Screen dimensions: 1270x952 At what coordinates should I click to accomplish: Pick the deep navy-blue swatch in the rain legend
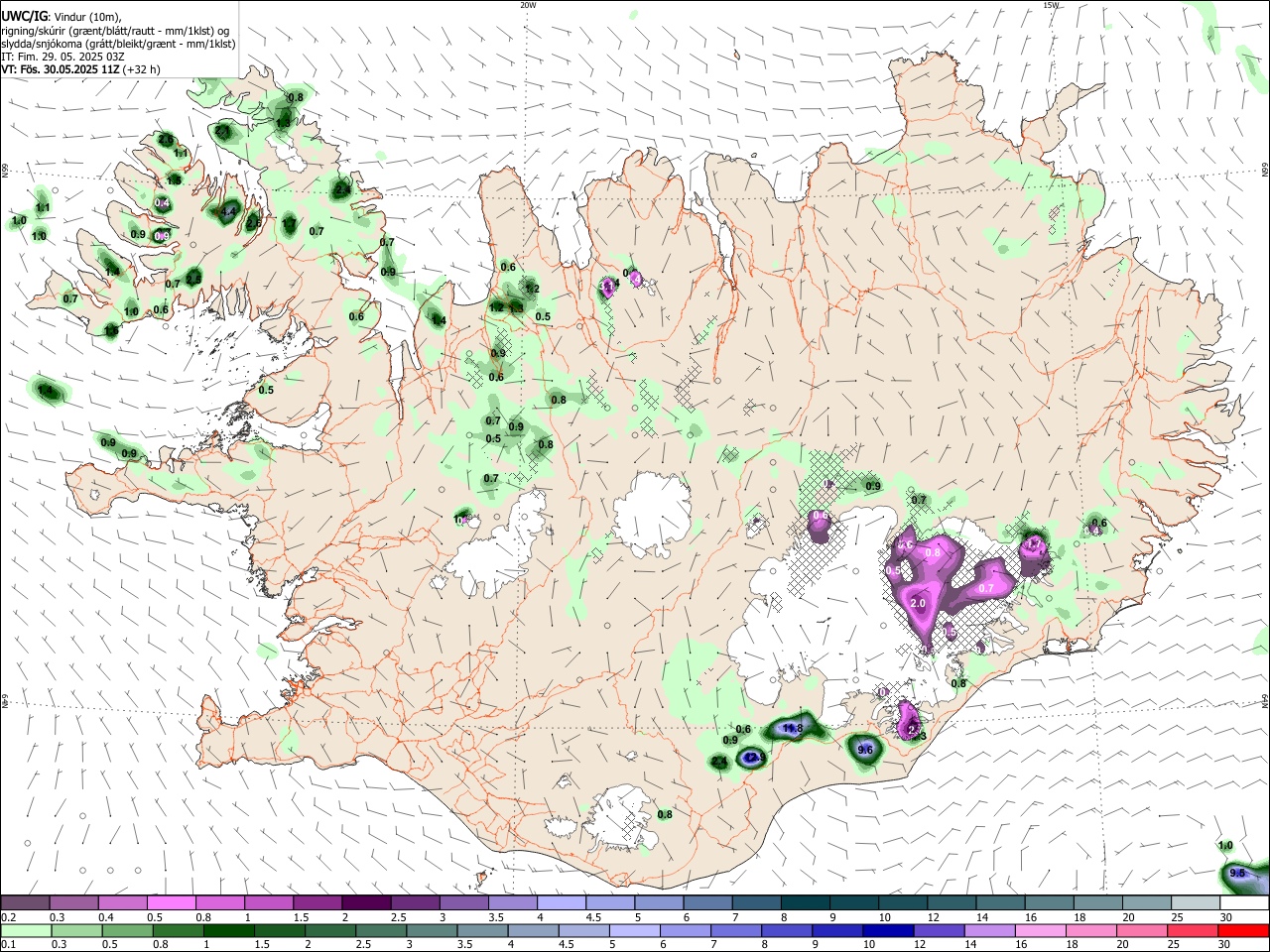886,931
